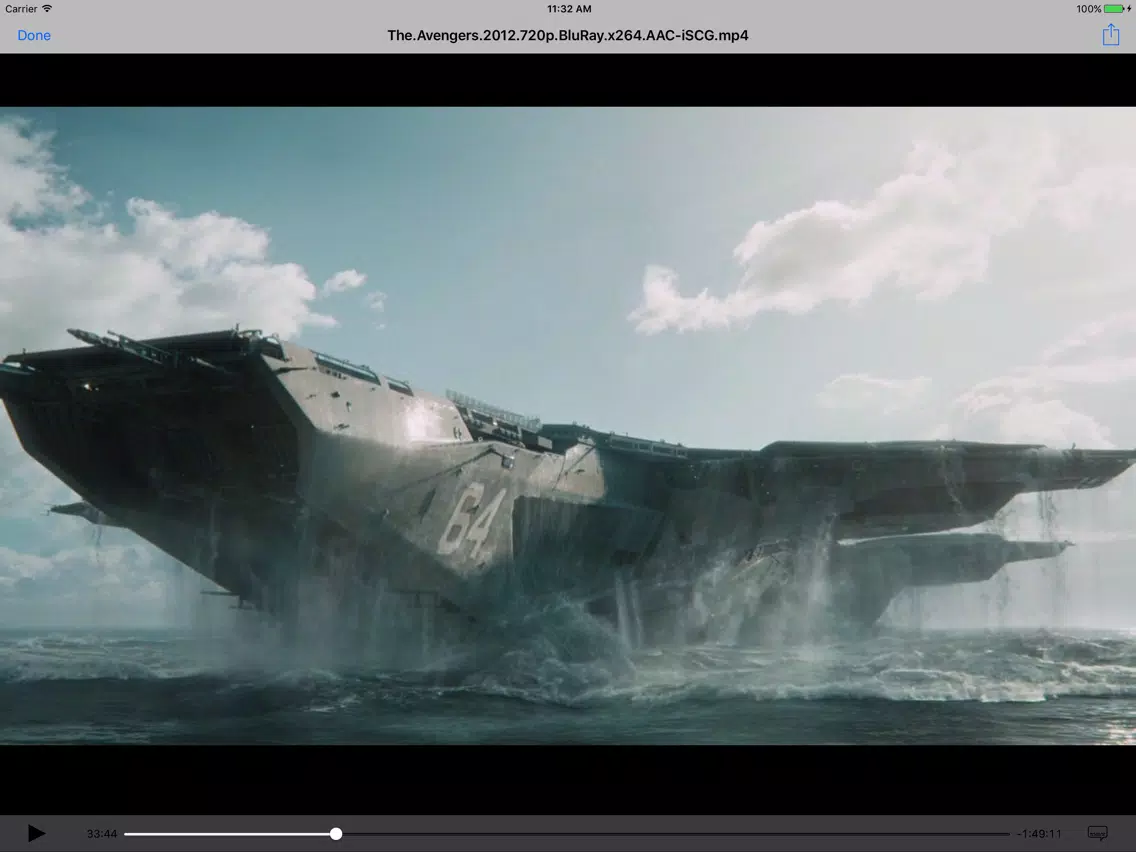
Task: Click the Carrier label in status bar
Action: click(21, 9)
